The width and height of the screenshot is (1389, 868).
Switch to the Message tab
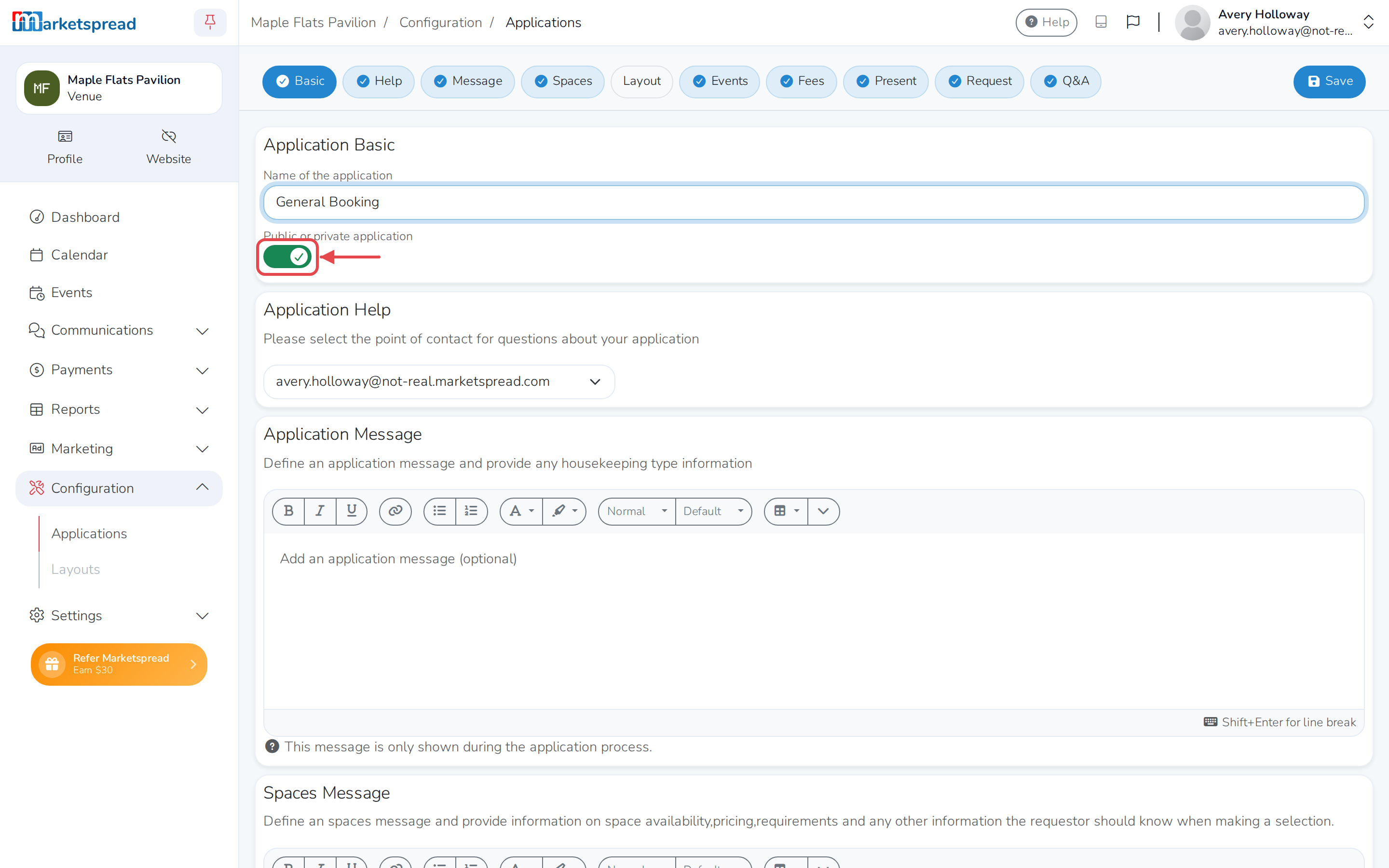pos(467,81)
